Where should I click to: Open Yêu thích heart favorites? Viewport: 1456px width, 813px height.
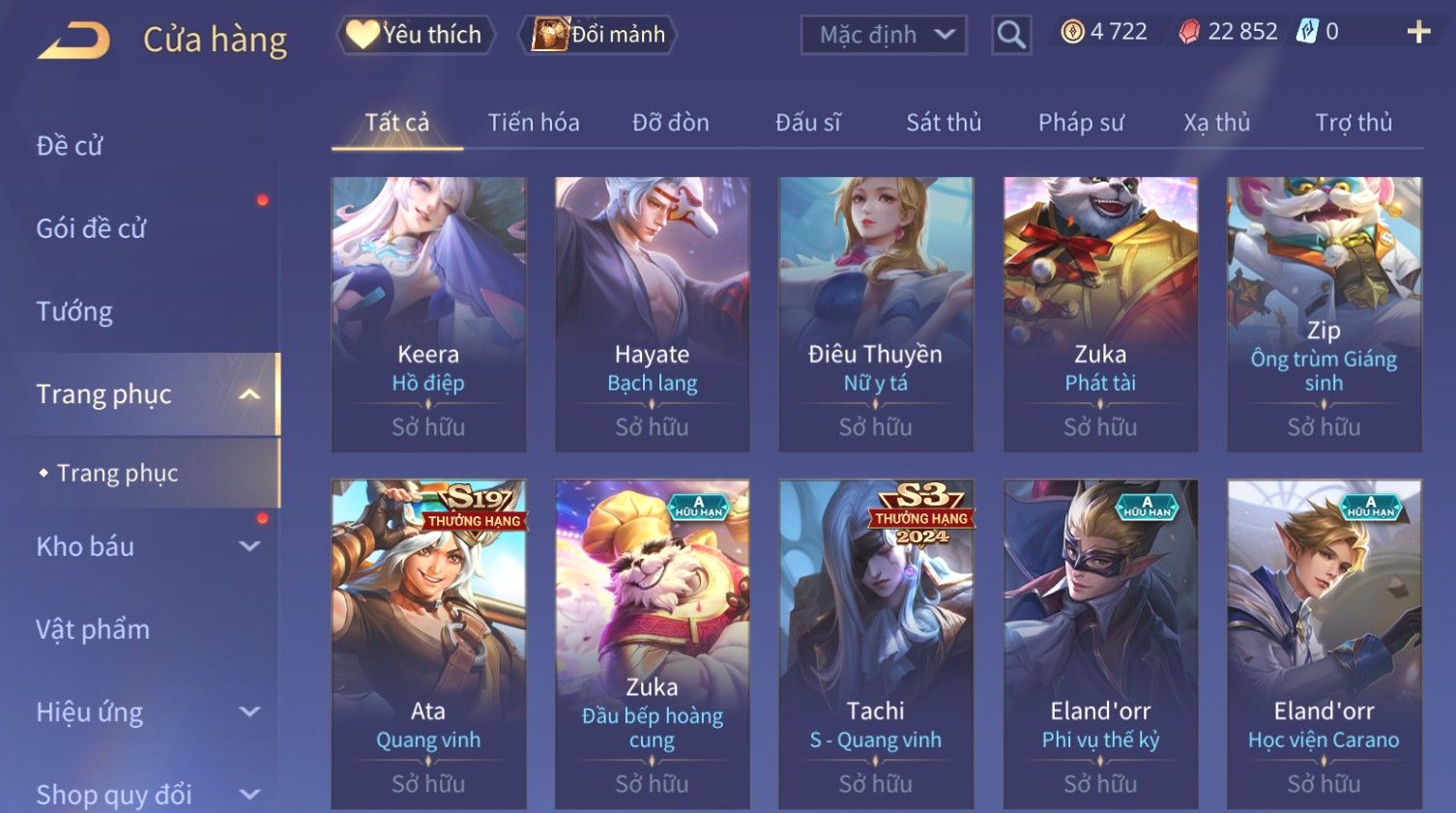coord(416,35)
